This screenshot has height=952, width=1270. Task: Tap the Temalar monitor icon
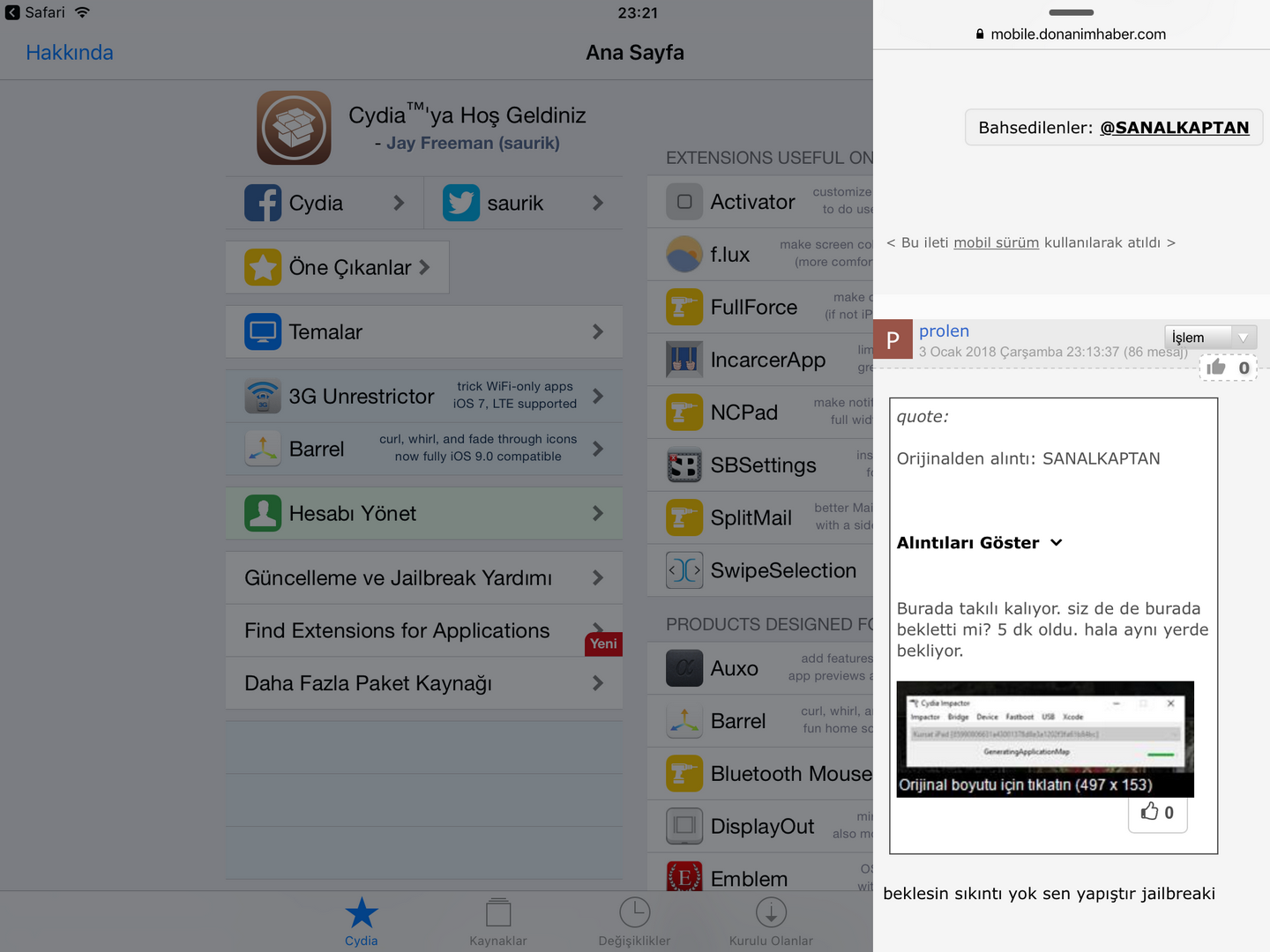pyautogui.click(x=263, y=331)
